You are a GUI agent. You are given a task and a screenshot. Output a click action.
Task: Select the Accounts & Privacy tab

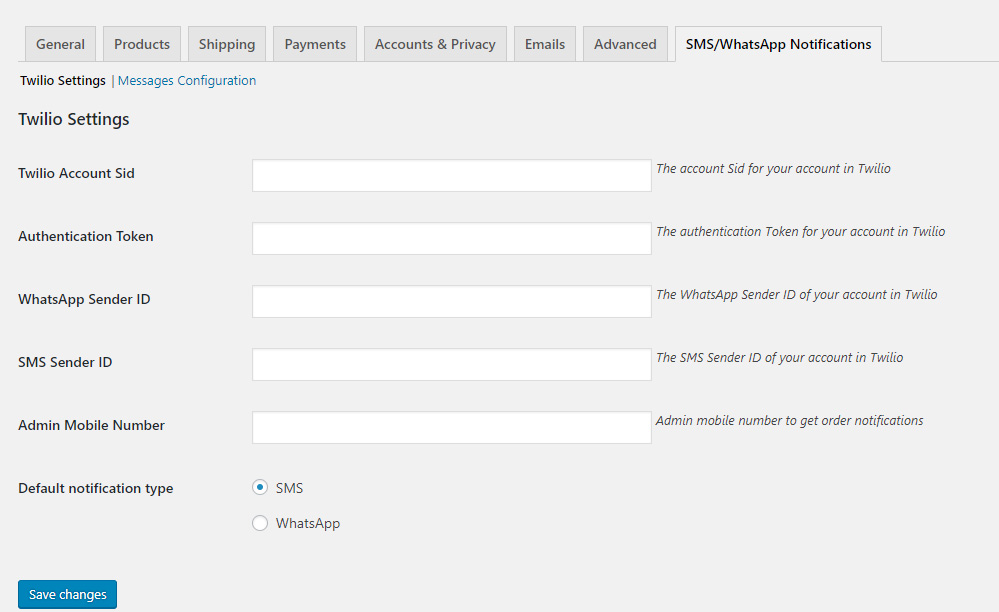pyautogui.click(x=435, y=44)
